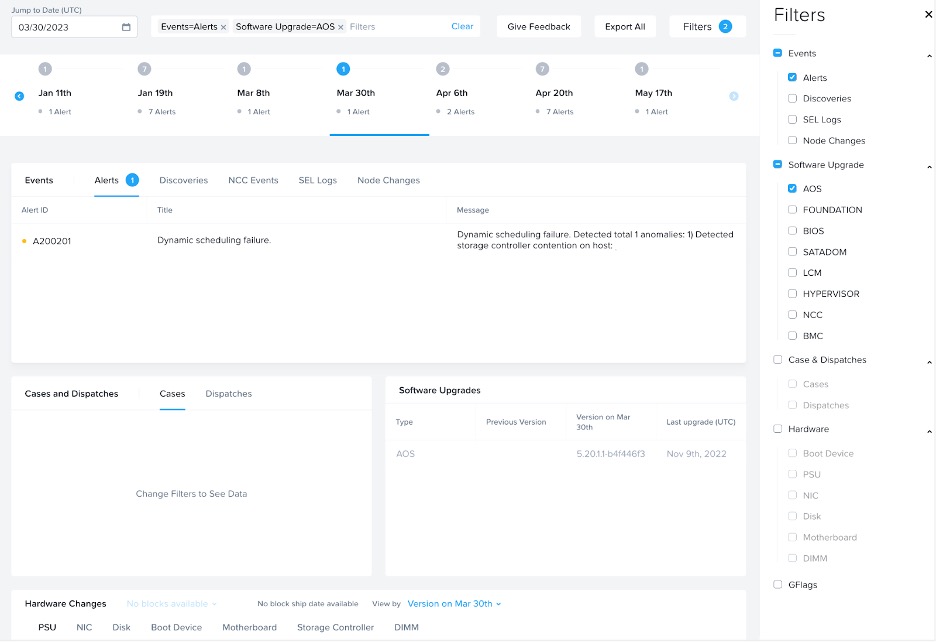Image resolution: width=936 pixels, height=642 pixels.
Task: Toggle the GFlags checkbox
Action: (778, 585)
